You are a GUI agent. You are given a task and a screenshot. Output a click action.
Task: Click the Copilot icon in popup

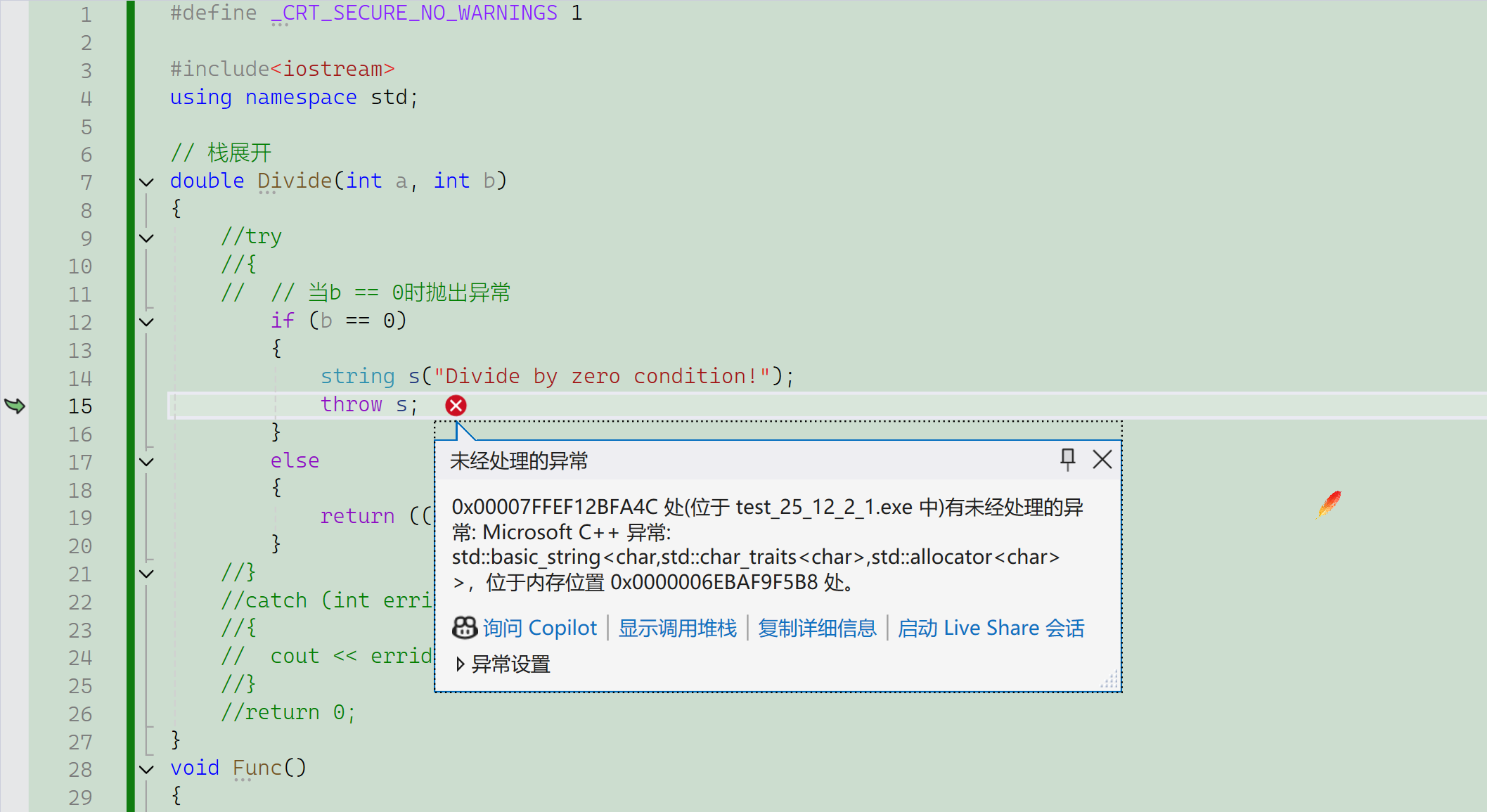pos(464,627)
